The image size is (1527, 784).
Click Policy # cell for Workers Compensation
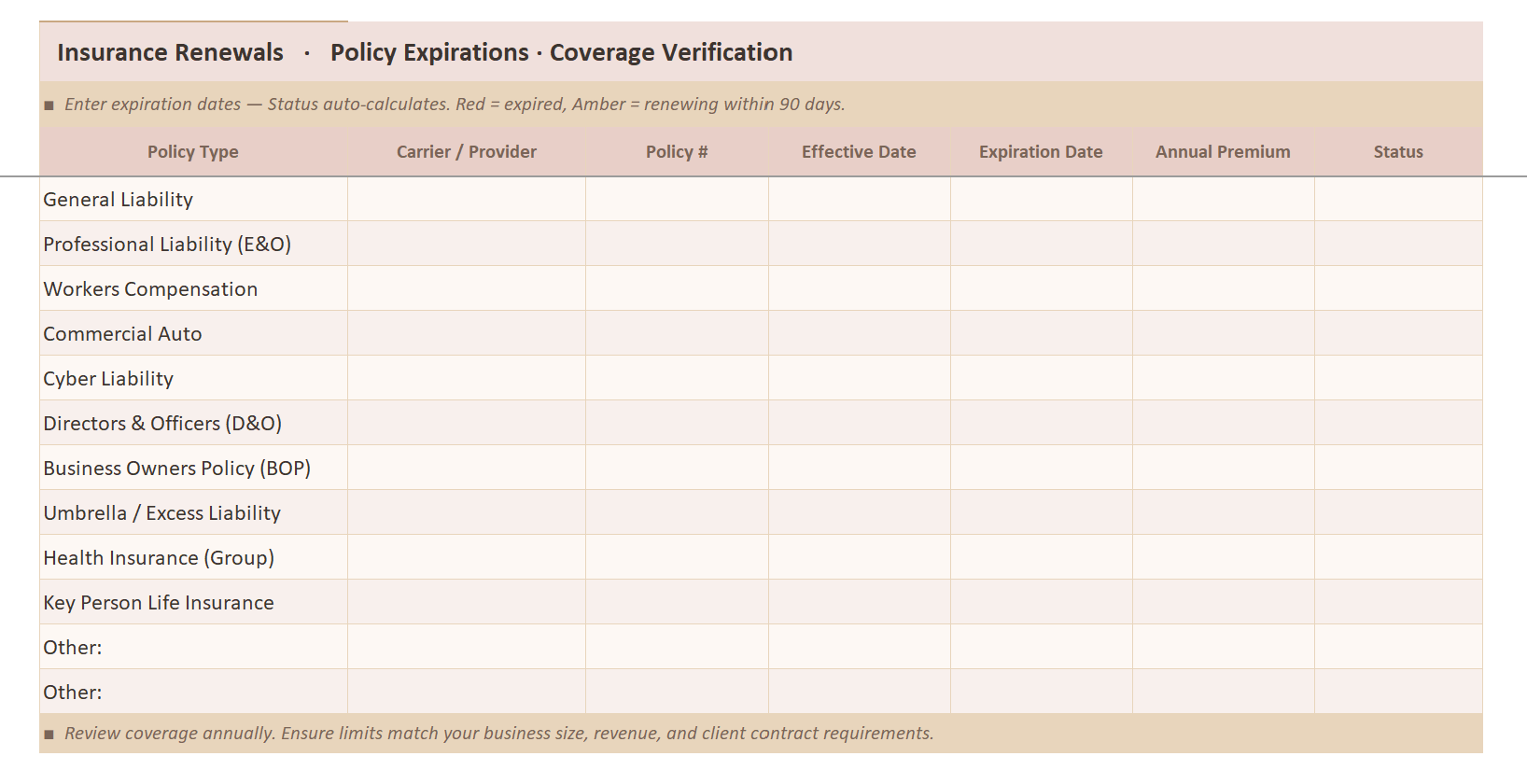tap(677, 288)
